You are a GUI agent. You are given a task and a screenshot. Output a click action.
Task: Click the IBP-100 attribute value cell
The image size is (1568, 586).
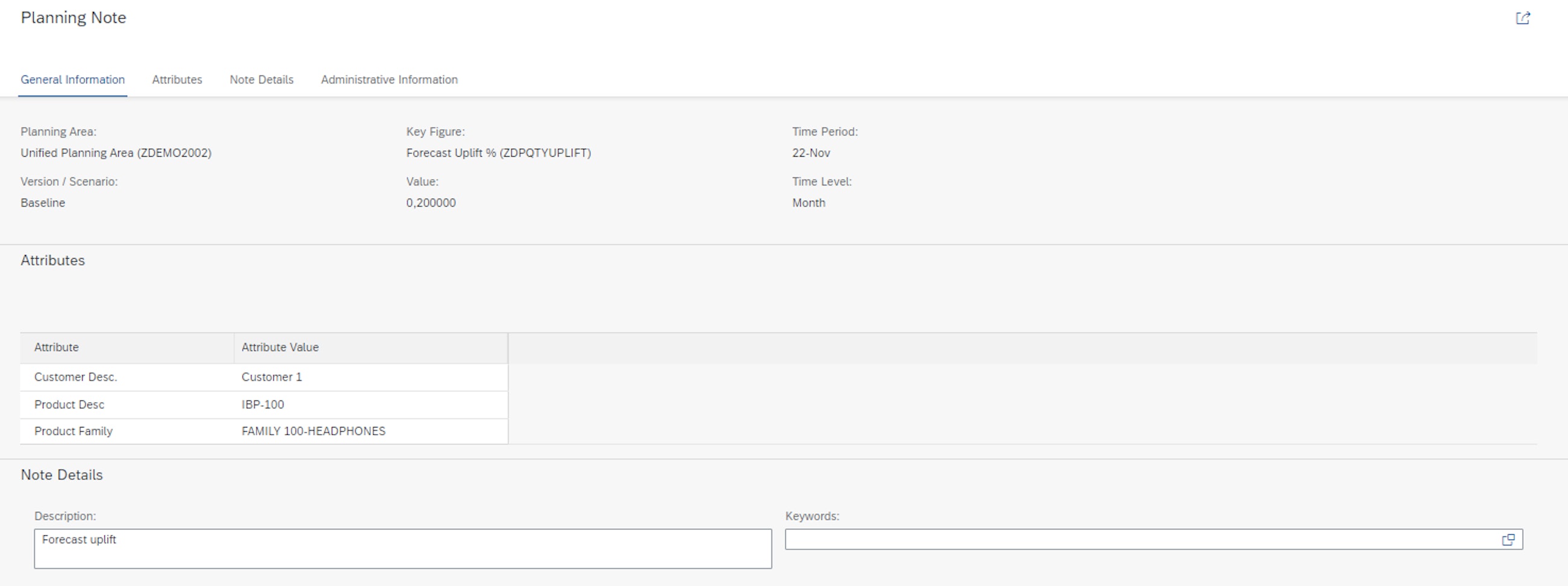[263, 405]
